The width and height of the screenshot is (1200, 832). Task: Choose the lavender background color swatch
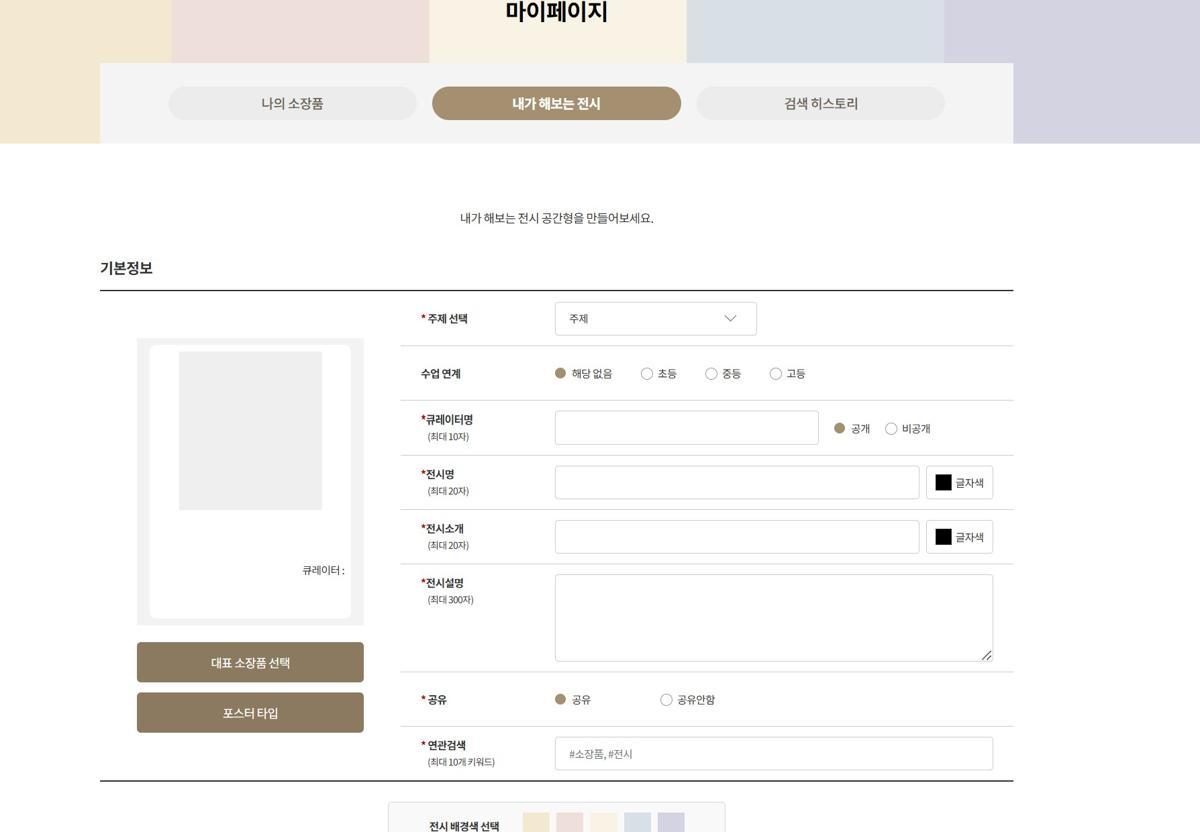click(671, 823)
